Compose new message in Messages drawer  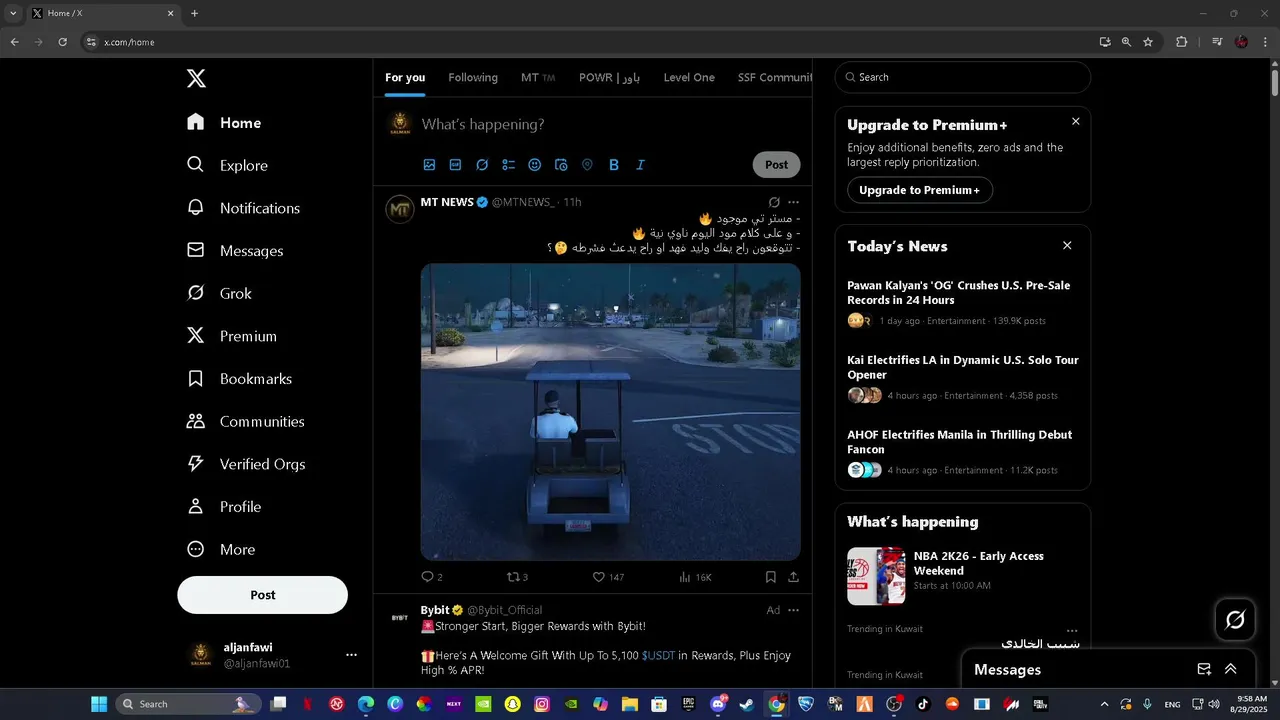(x=1204, y=669)
